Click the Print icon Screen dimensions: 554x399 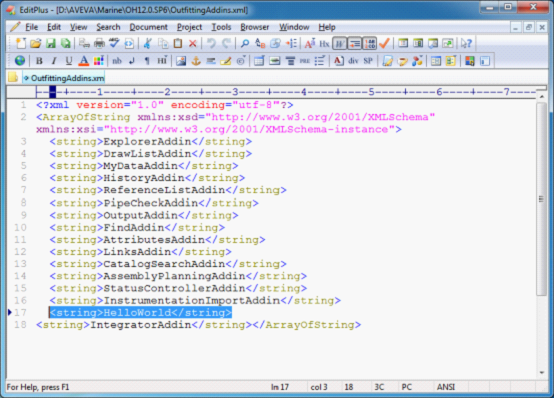pyautogui.click(x=99, y=43)
